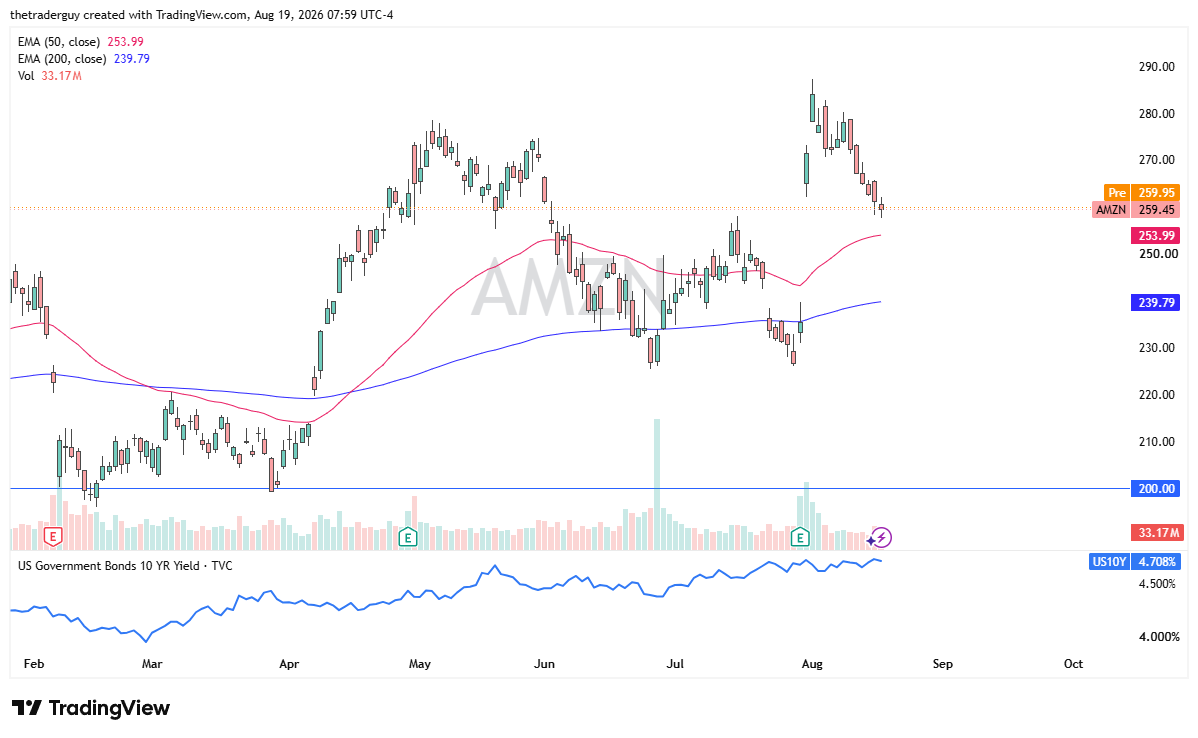The height and width of the screenshot is (738, 1198).
Task: Click the Sep label on the time axis
Action: coord(943,664)
